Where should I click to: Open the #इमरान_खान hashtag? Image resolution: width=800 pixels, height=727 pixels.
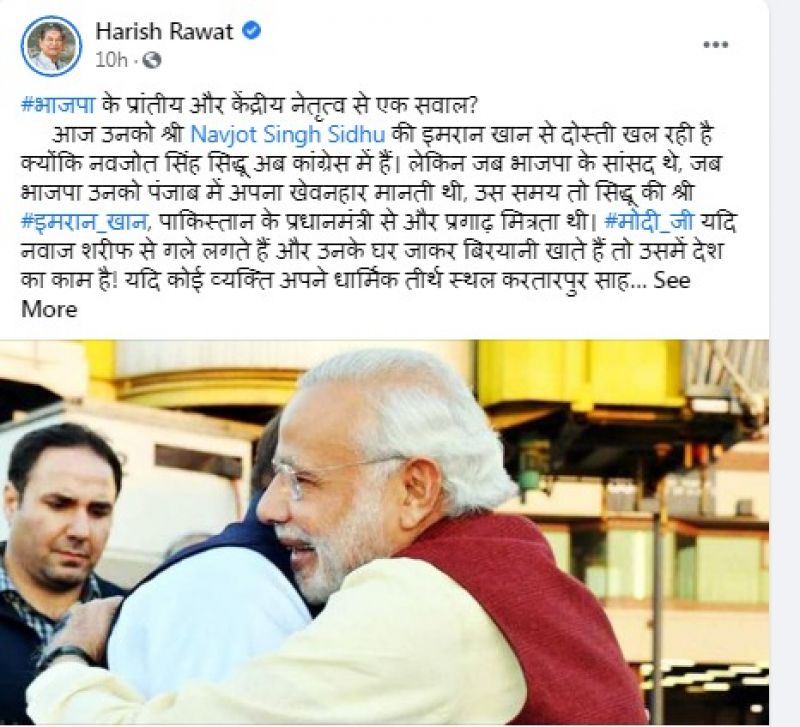86,222
